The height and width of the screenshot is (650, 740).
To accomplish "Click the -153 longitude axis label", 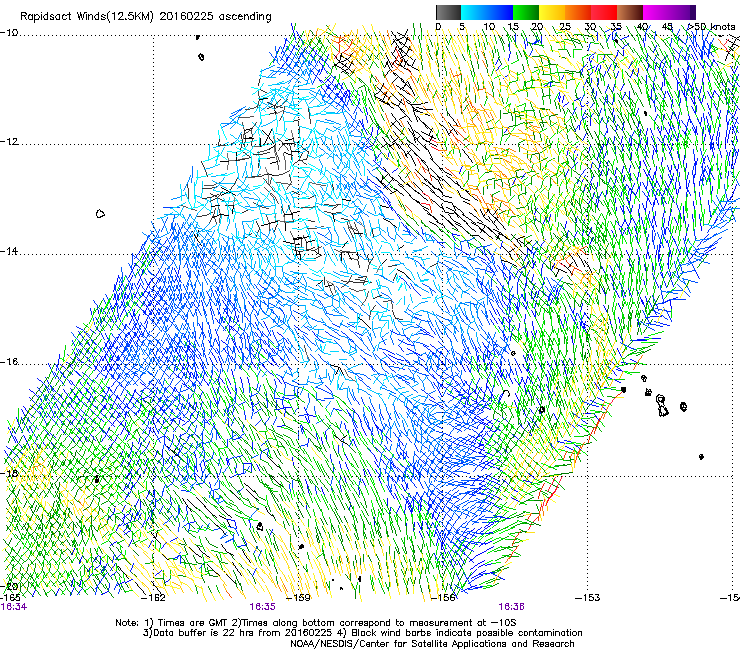I will pos(588,598).
